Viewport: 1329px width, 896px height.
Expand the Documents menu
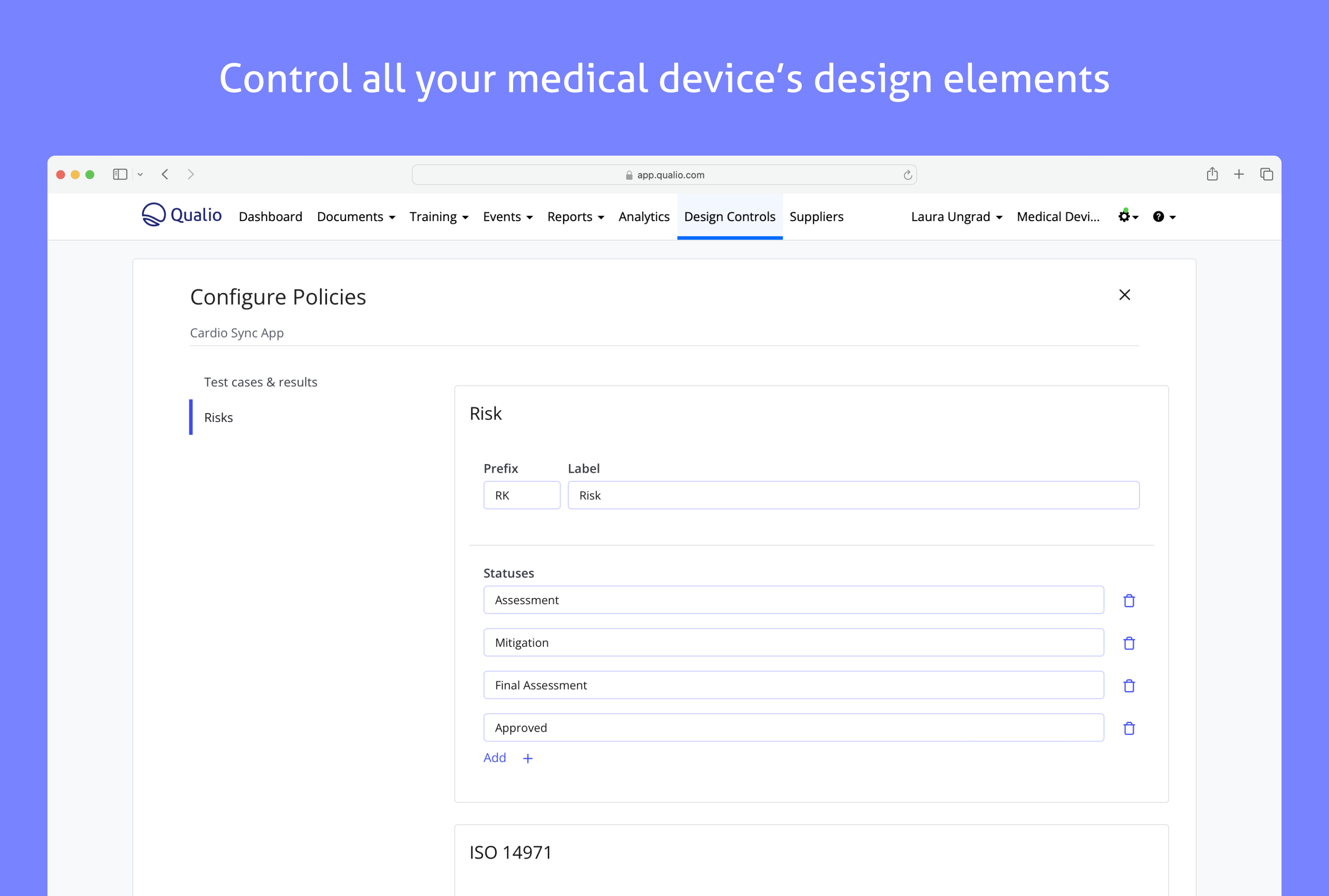click(356, 216)
